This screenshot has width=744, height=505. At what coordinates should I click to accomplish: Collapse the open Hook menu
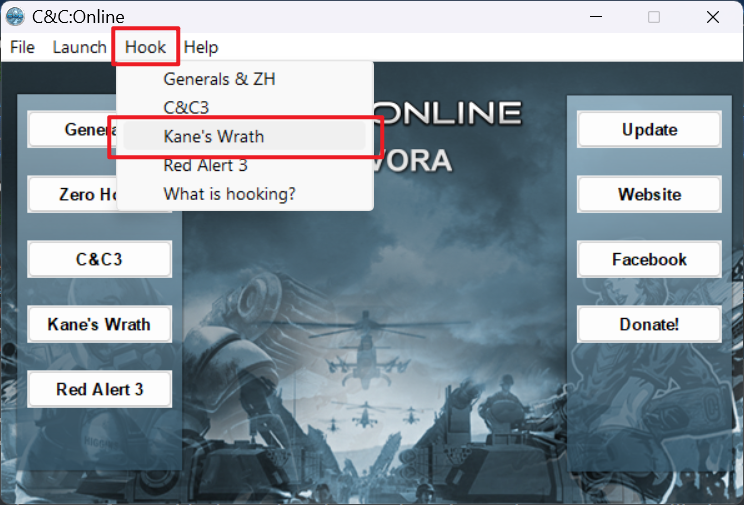pos(146,47)
